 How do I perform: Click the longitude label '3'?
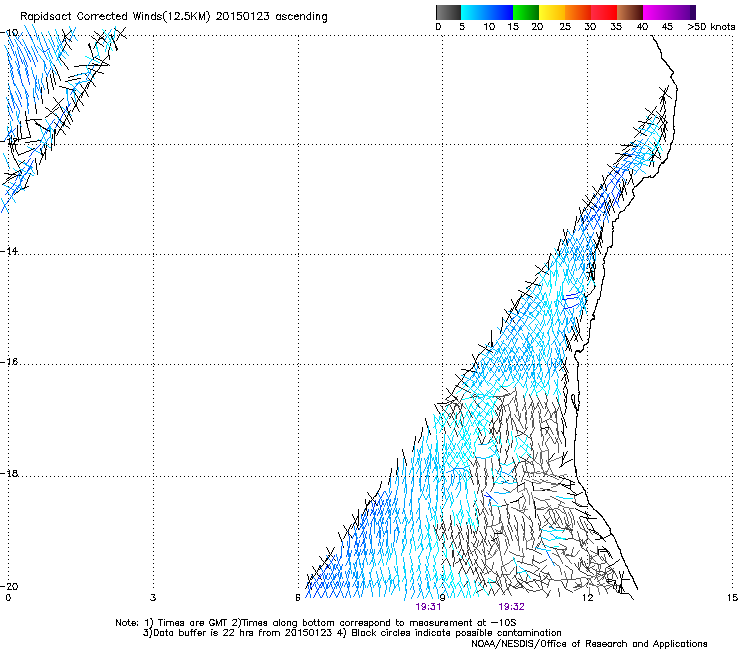click(x=153, y=598)
